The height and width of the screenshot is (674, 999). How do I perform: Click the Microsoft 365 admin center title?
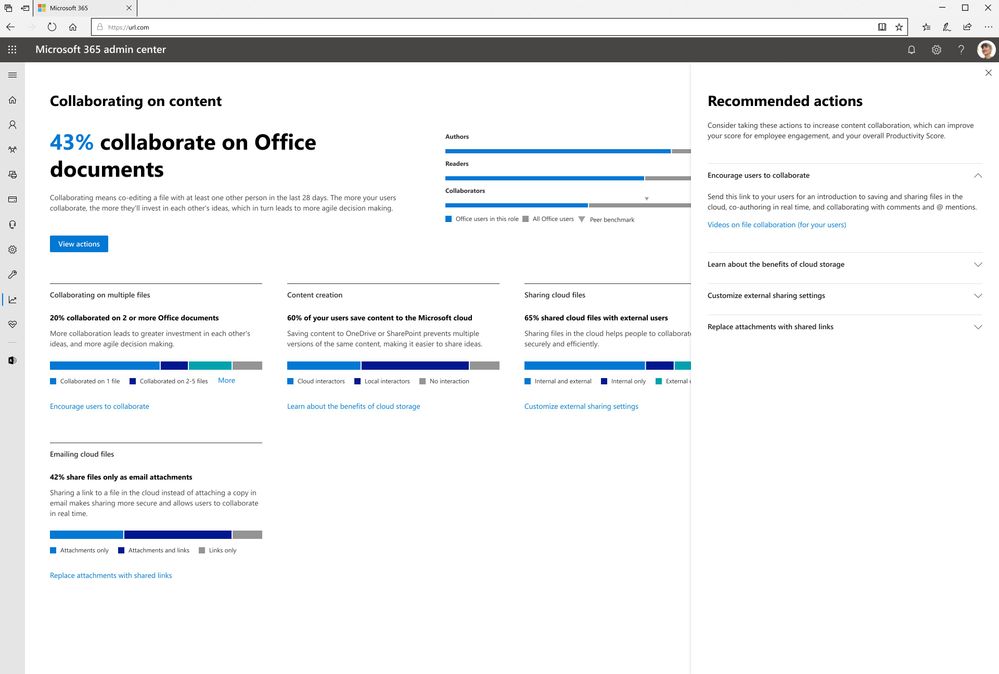coord(101,50)
